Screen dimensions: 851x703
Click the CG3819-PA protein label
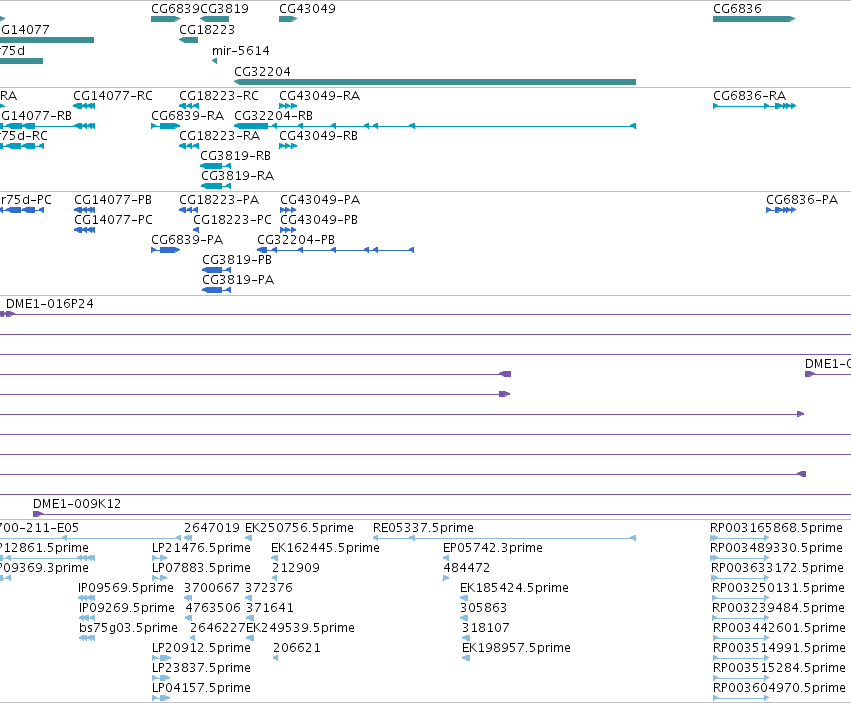[x=238, y=280]
